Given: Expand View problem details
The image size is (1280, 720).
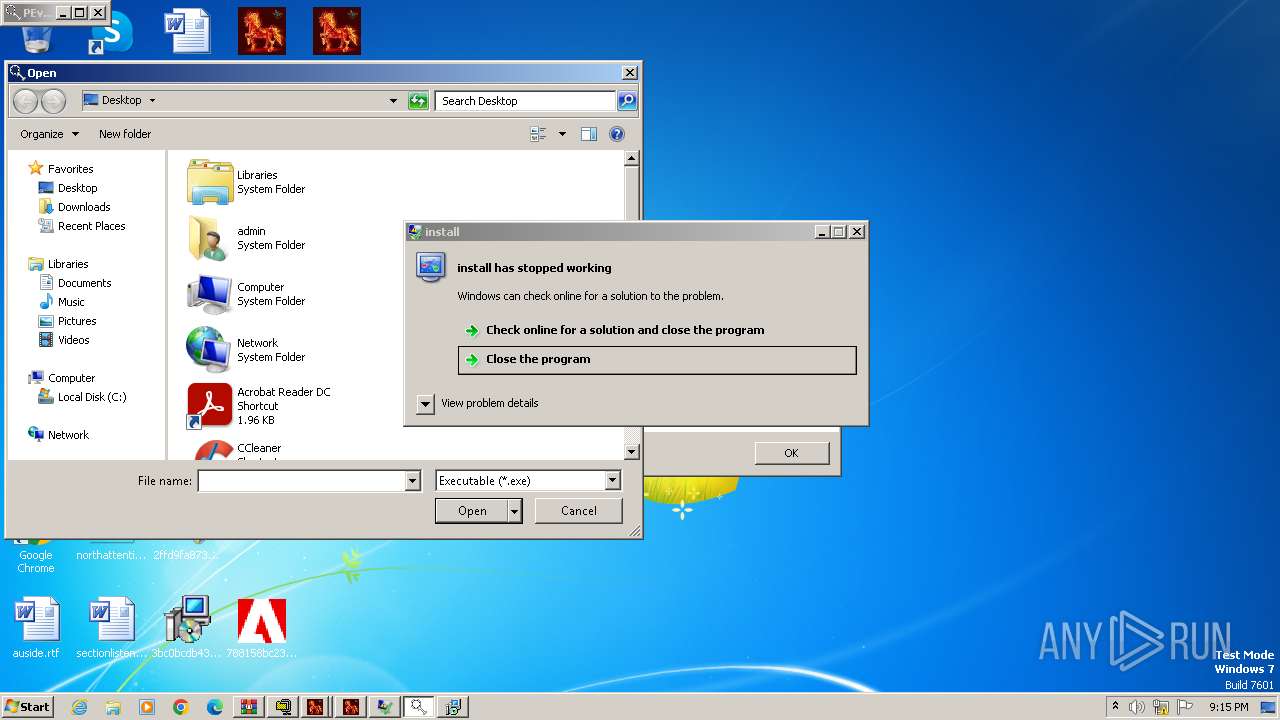Looking at the screenshot, I should (425, 403).
